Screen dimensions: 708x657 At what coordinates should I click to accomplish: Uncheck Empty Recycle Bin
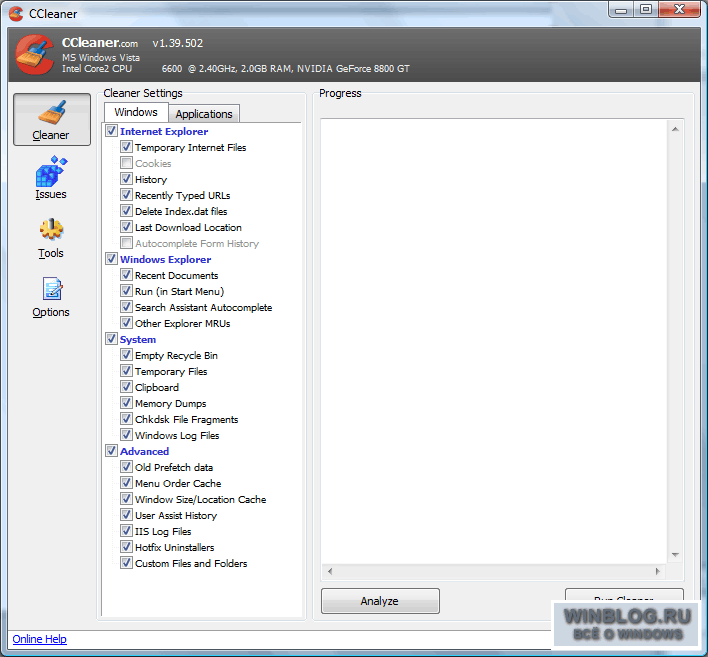[126, 355]
